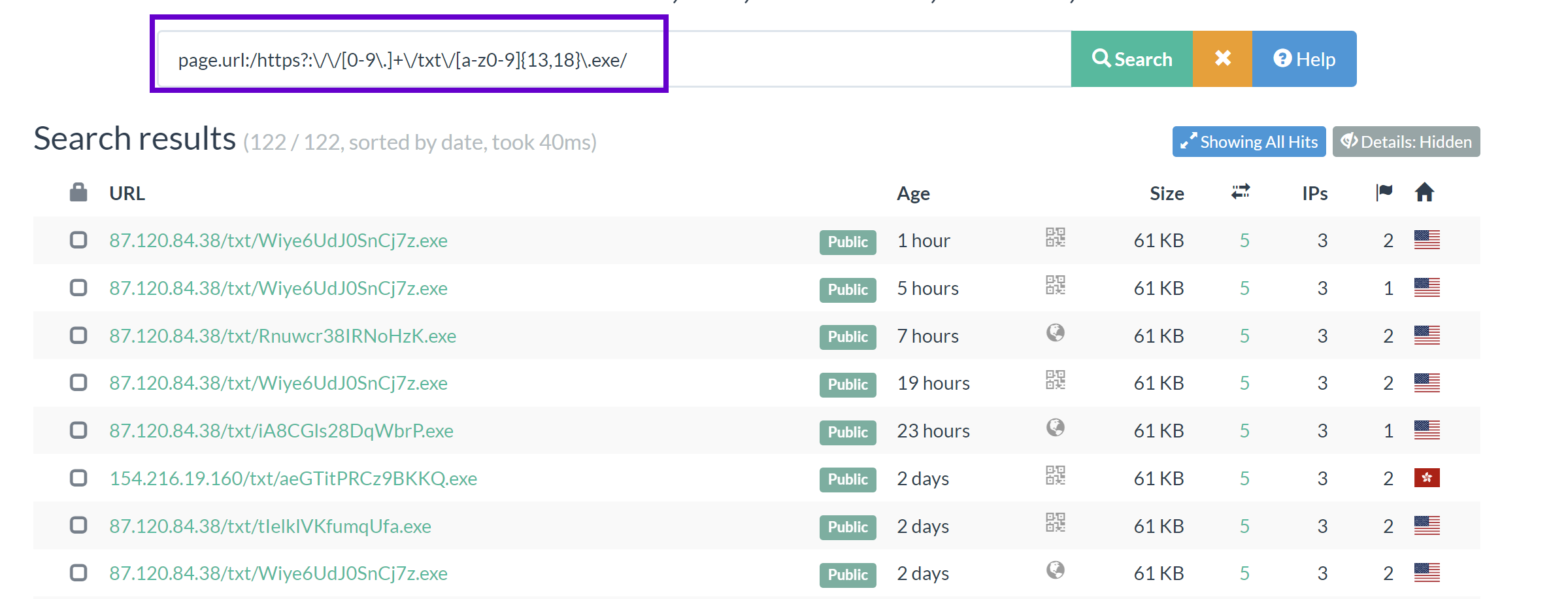Click the globe icon in the 7 hours row
The image size is (1568, 599).
point(1056,333)
